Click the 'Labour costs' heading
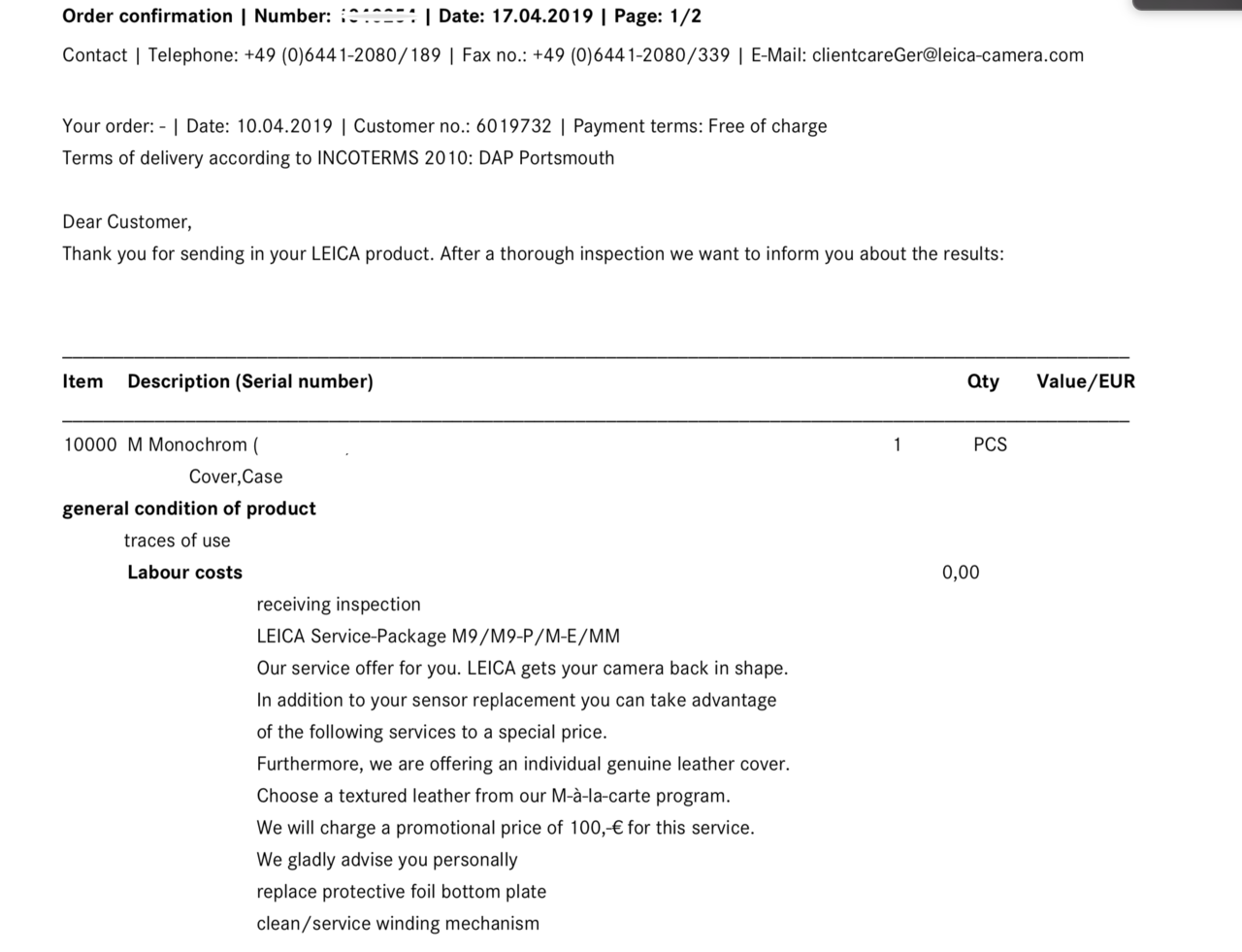 coord(184,573)
